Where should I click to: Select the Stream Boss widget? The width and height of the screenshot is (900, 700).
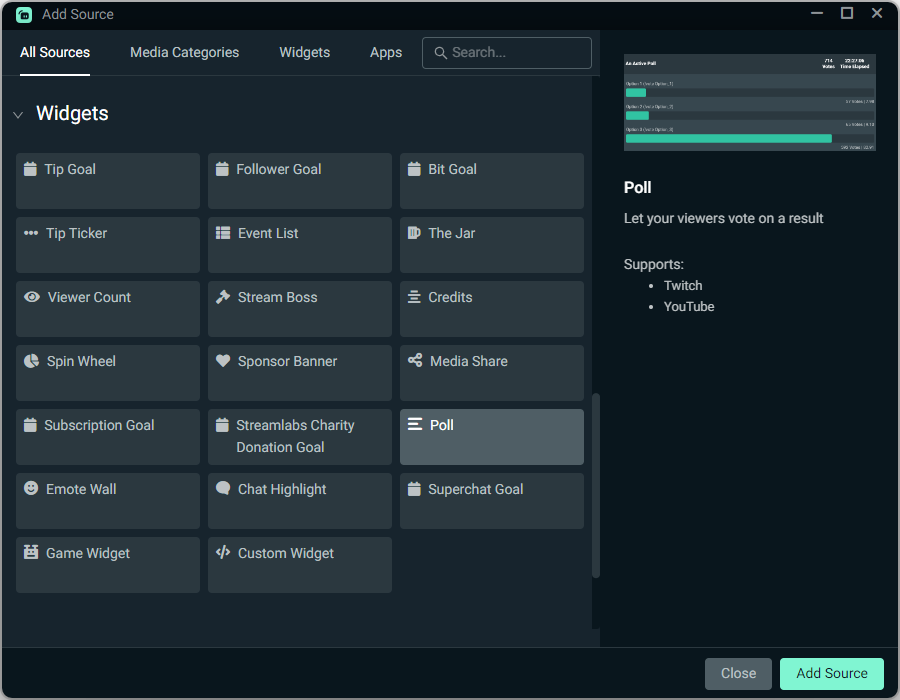299,309
